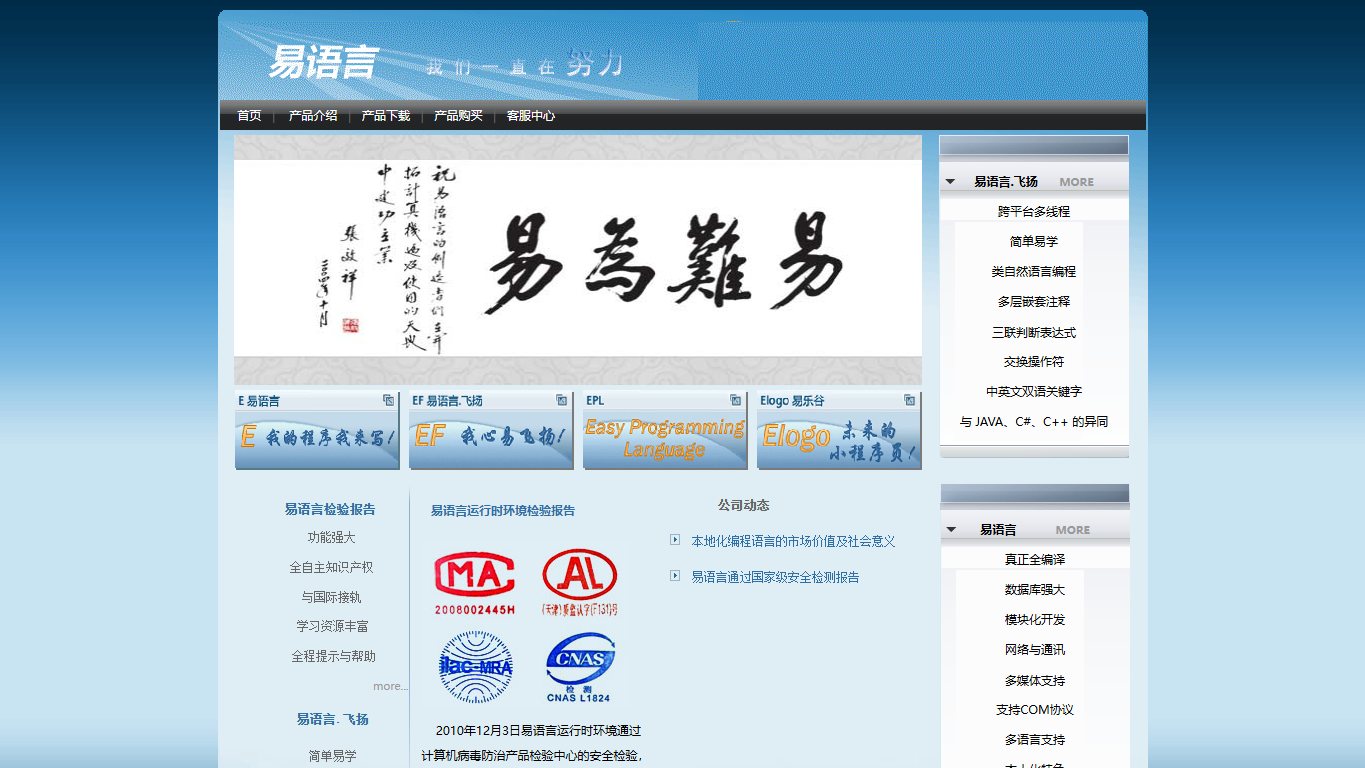Image resolution: width=1365 pixels, height=768 pixels.
Task: Click the Easy Programming Language banner
Action: [x=665, y=439]
